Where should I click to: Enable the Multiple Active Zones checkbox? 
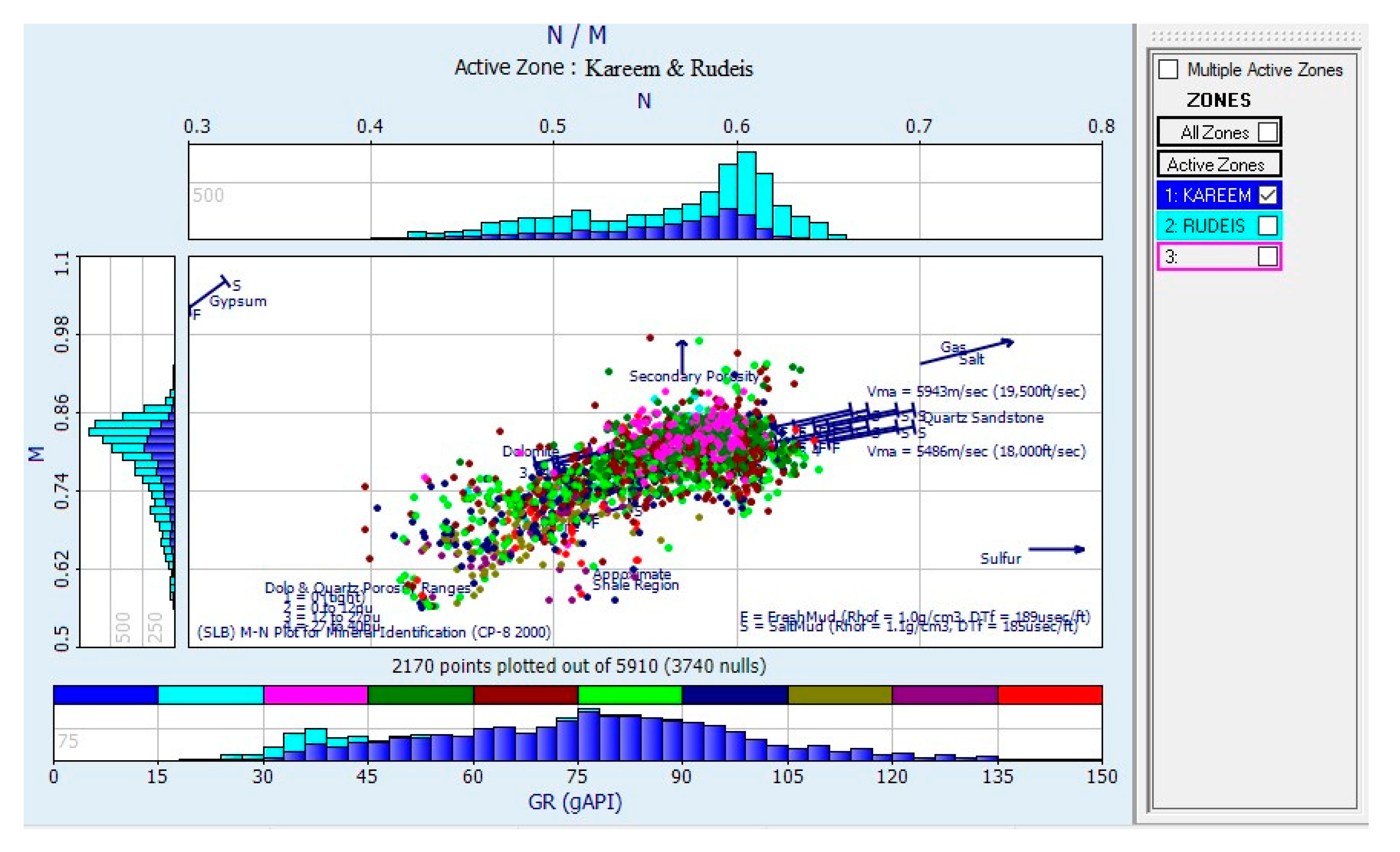tap(1168, 70)
